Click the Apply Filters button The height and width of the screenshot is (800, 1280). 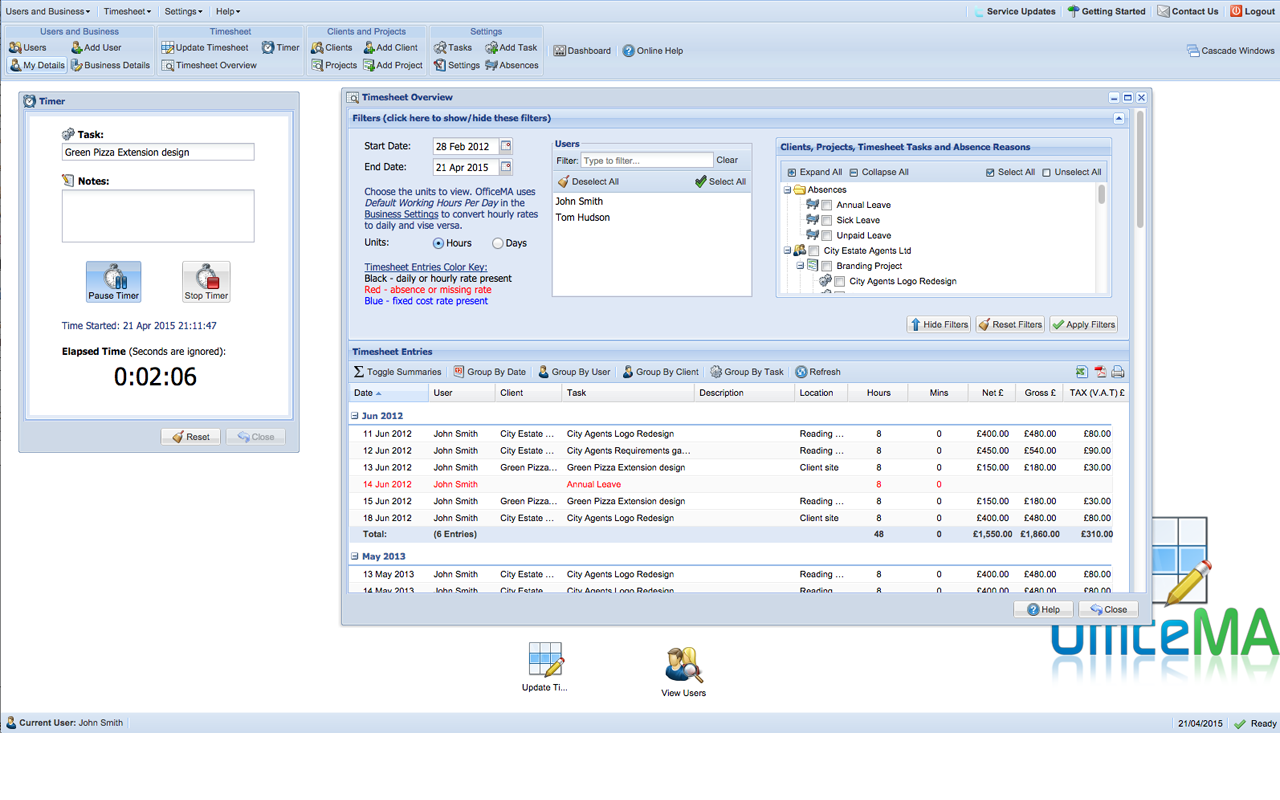(x=1084, y=325)
